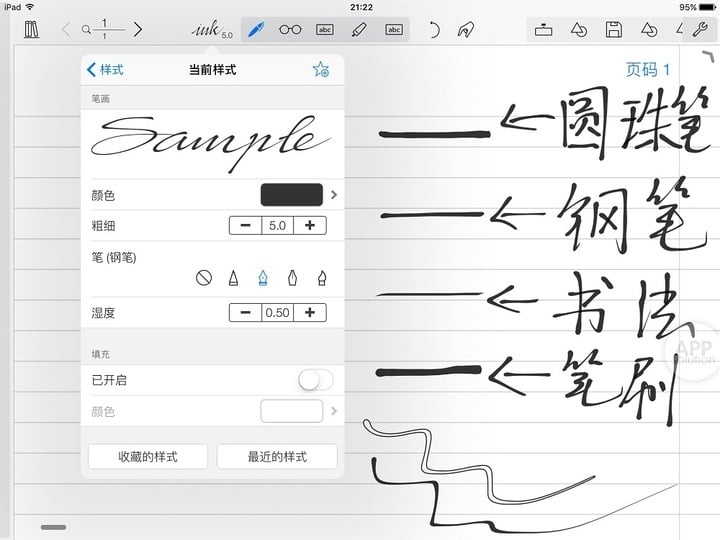Go back to 样式 list
Image resolution: width=720 pixels, height=540 pixels.
point(105,70)
